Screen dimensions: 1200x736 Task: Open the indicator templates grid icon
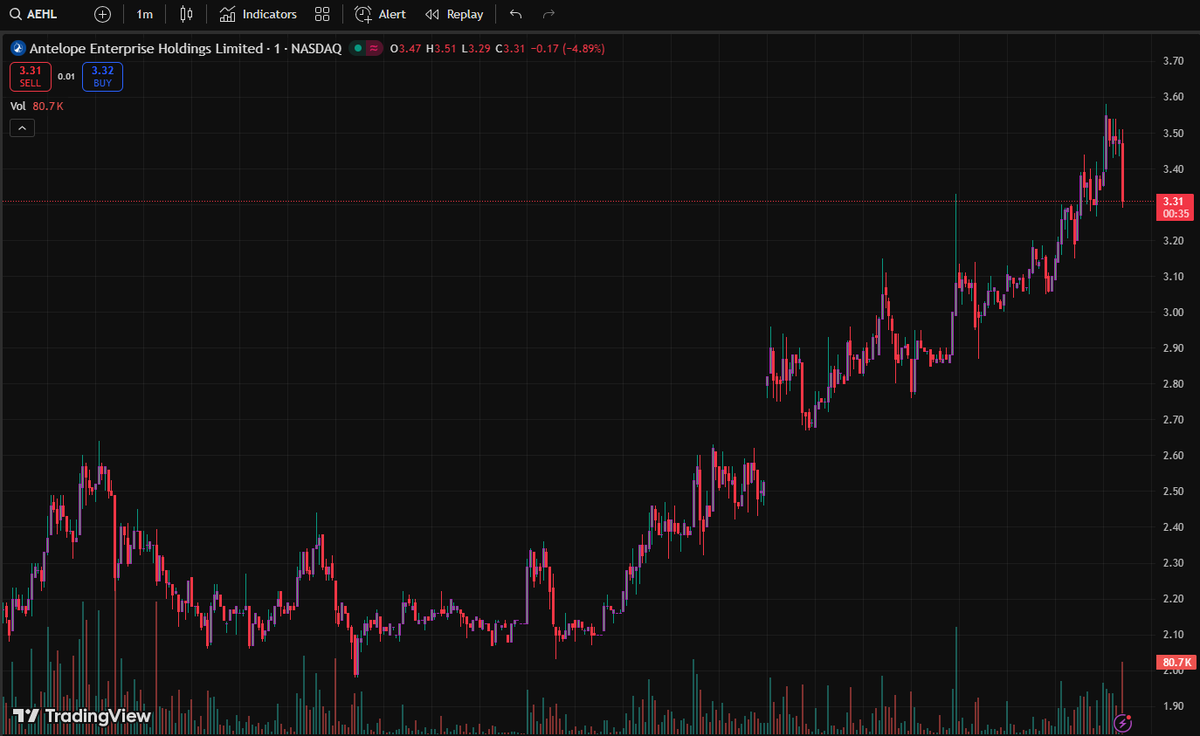[321, 14]
